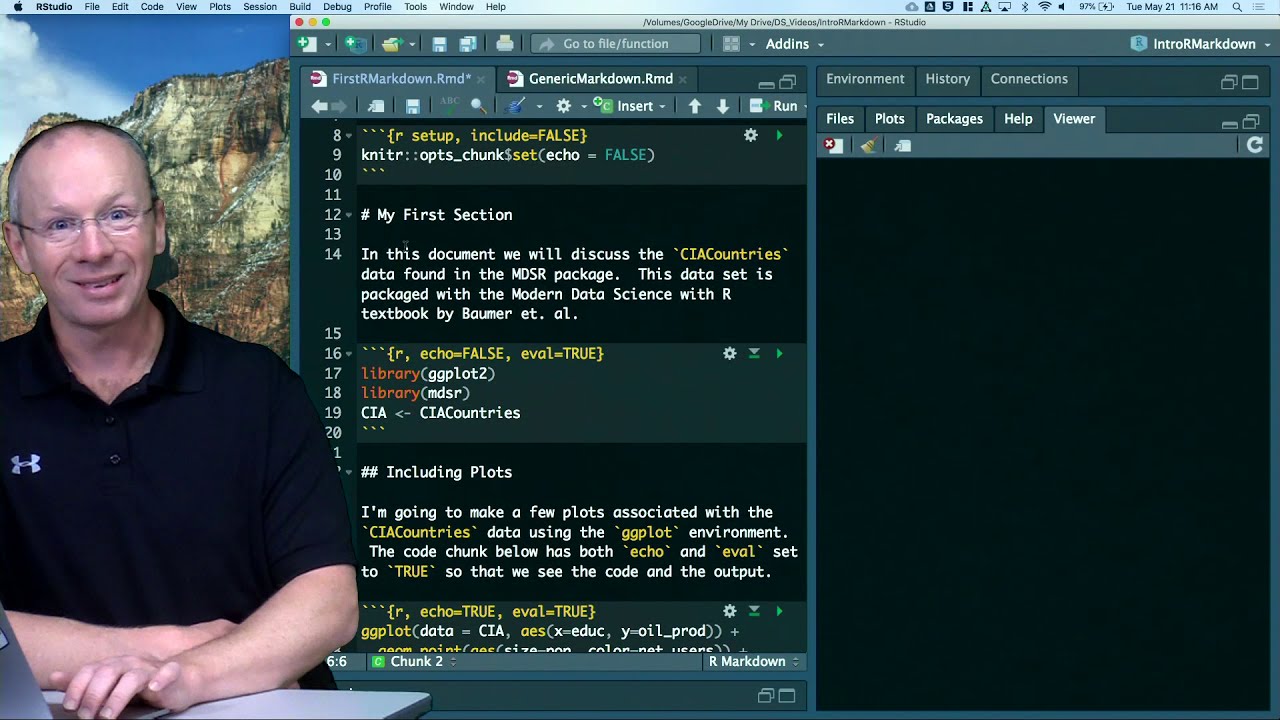Viewport: 1280px width, 720px height.
Task: Show the document in a new window
Action: pos(376,106)
